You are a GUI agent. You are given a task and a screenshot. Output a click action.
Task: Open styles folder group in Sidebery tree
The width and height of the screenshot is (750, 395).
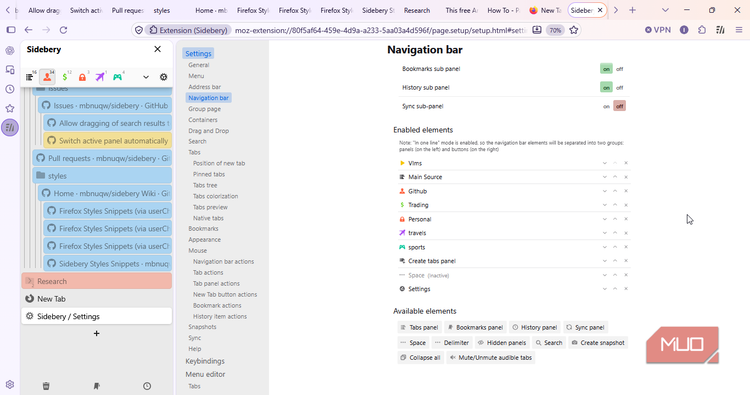102,176
